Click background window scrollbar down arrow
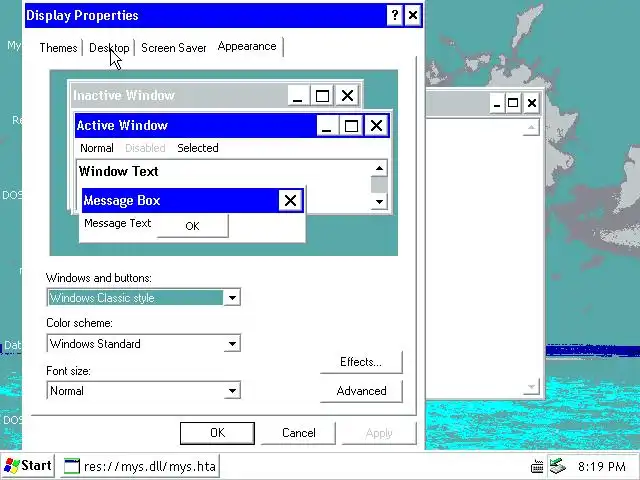640x480 pixels. point(531,387)
